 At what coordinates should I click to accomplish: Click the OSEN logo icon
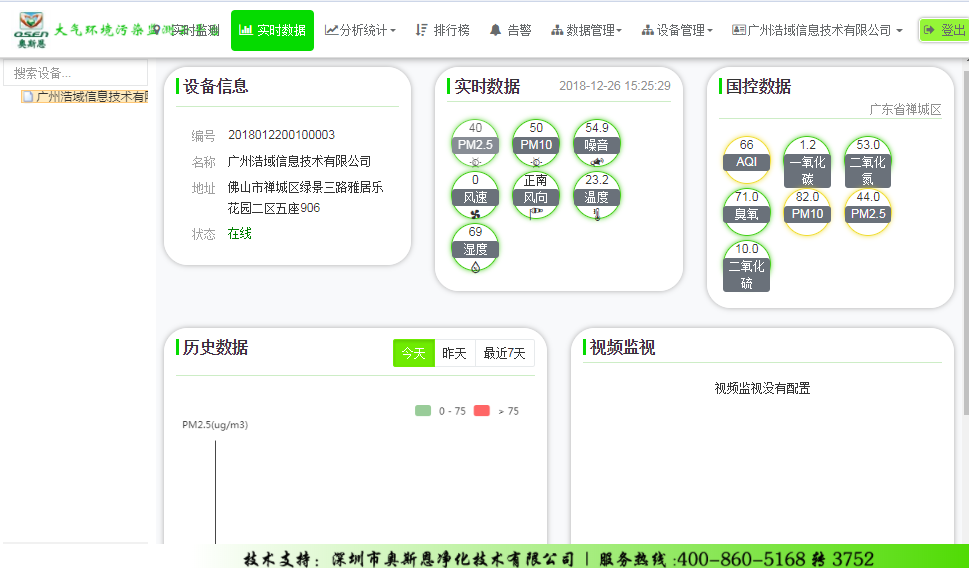[31, 31]
